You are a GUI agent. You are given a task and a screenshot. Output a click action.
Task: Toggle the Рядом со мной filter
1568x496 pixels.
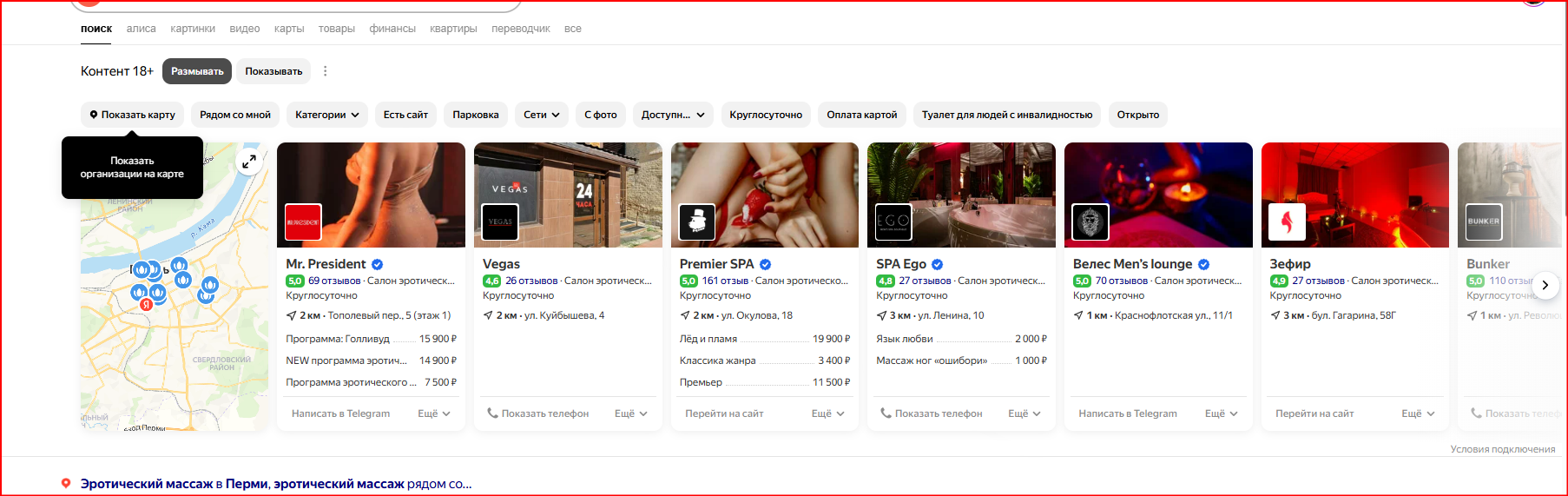point(235,115)
